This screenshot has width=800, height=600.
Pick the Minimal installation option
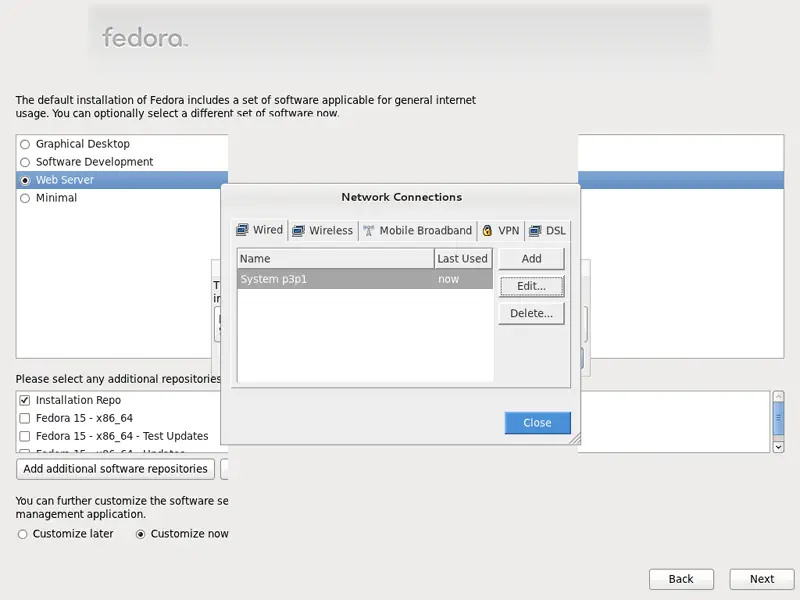click(x=25, y=198)
